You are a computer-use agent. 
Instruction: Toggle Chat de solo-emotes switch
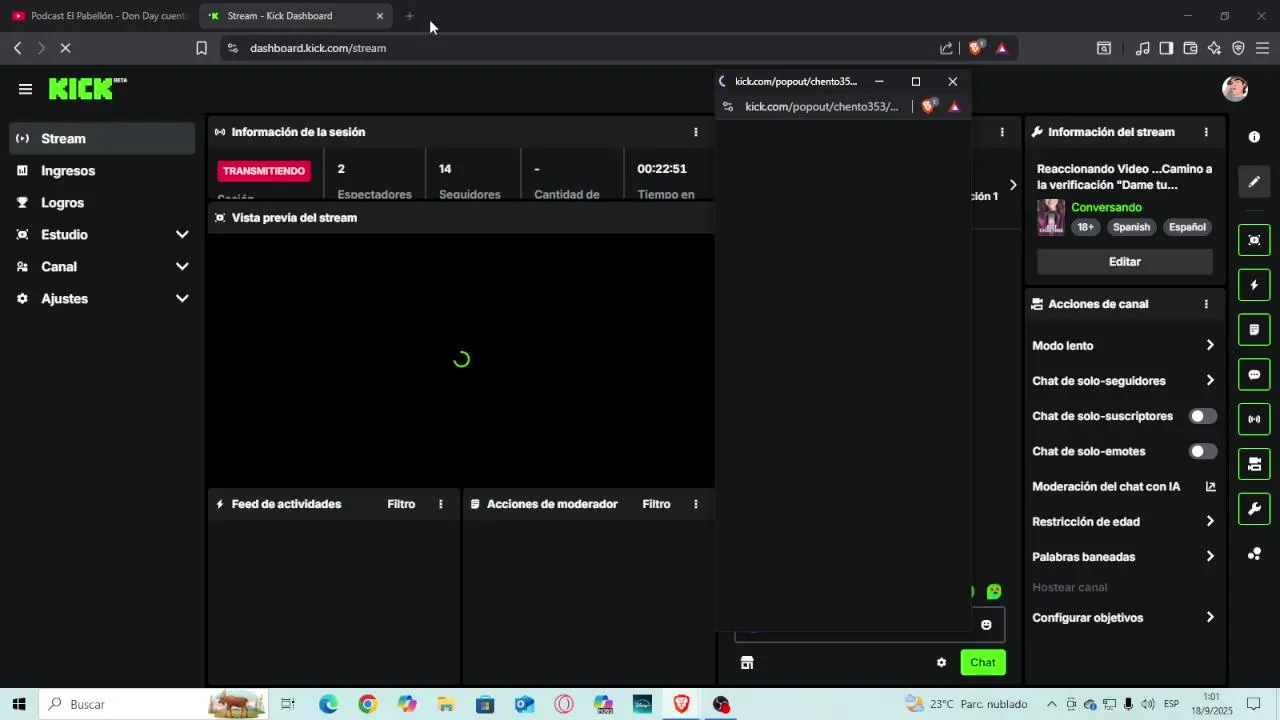(x=1203, y=451)
